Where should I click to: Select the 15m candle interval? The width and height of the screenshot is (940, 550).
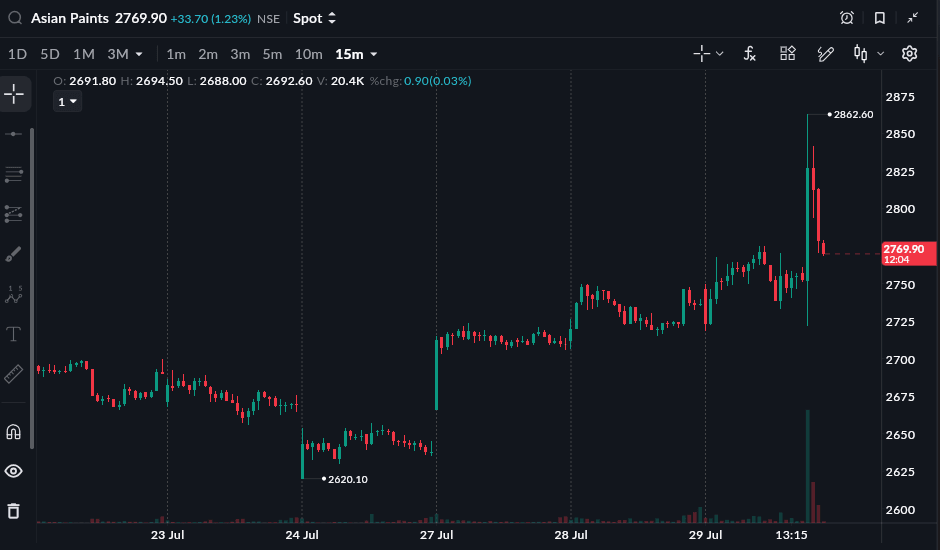(350, 54)
